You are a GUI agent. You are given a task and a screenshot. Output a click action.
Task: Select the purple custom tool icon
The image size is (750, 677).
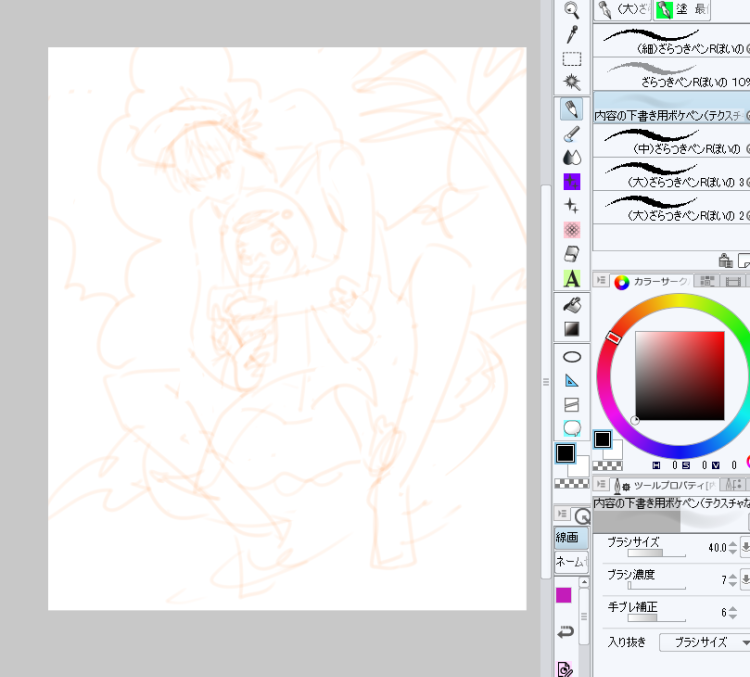click(x=572, y=182)
